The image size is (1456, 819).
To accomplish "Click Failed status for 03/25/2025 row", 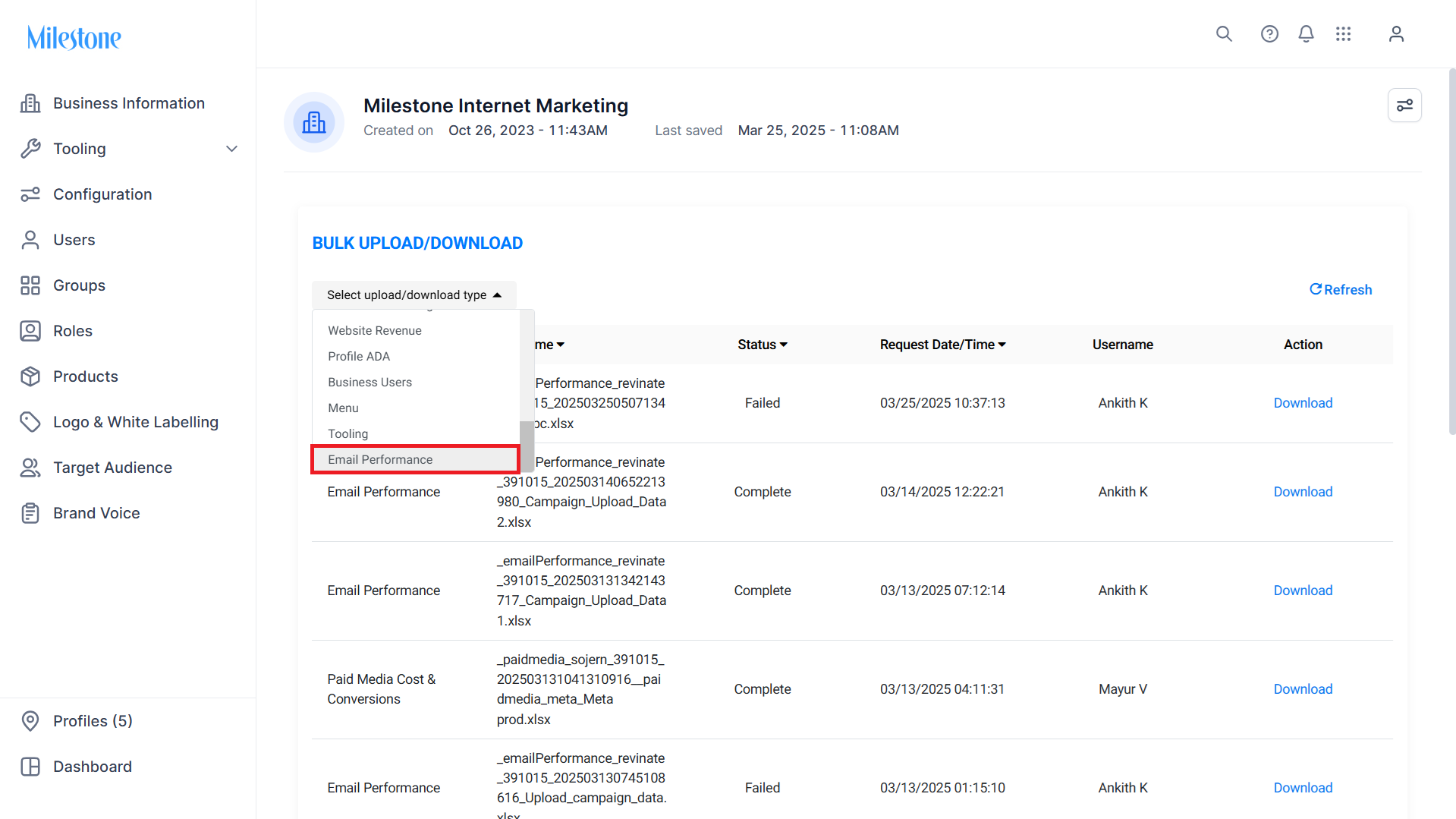I will tap(762, 403).
